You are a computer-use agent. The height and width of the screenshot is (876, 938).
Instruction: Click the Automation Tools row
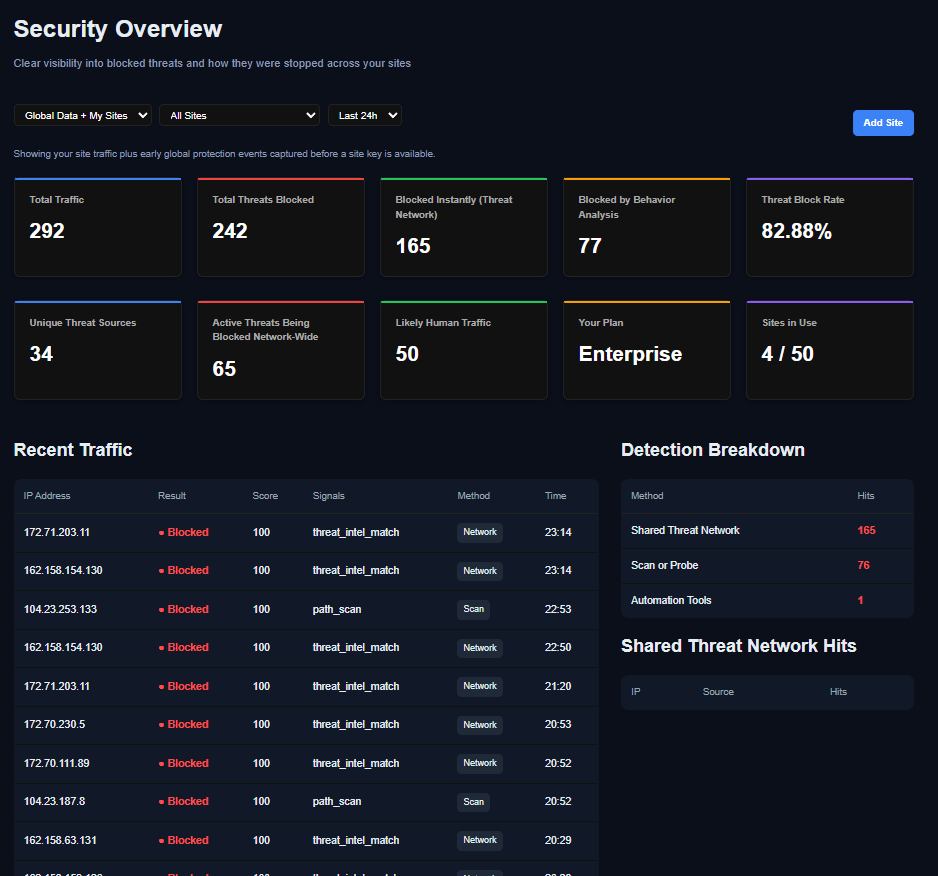[x=768, y=600]
